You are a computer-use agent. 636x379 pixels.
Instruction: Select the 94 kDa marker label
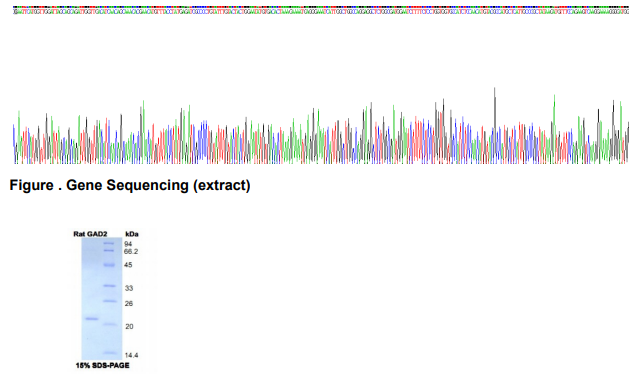(x=128, y=244)
